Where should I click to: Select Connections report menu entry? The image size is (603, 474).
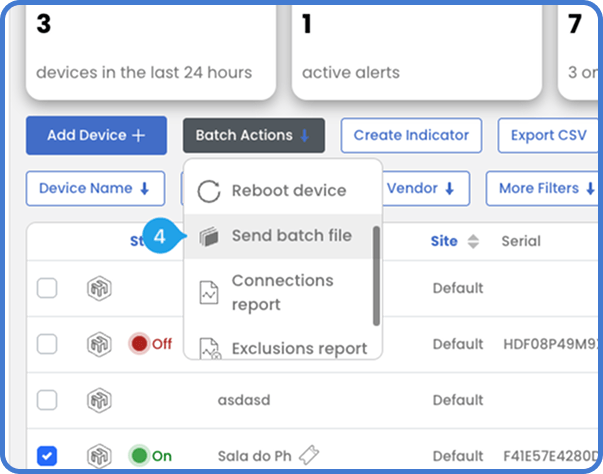coord(278,293)
